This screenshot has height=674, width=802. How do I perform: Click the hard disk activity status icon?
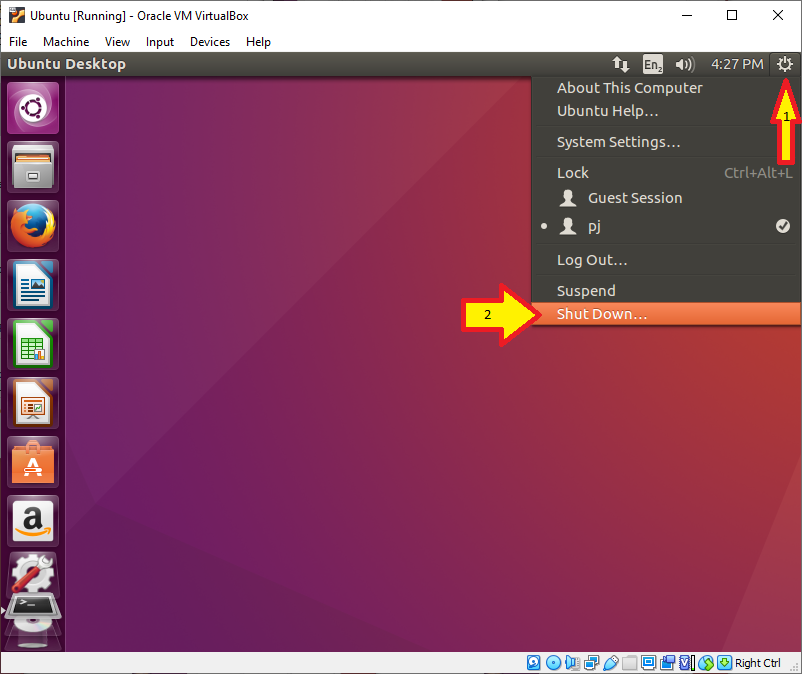tap(533, 663)
